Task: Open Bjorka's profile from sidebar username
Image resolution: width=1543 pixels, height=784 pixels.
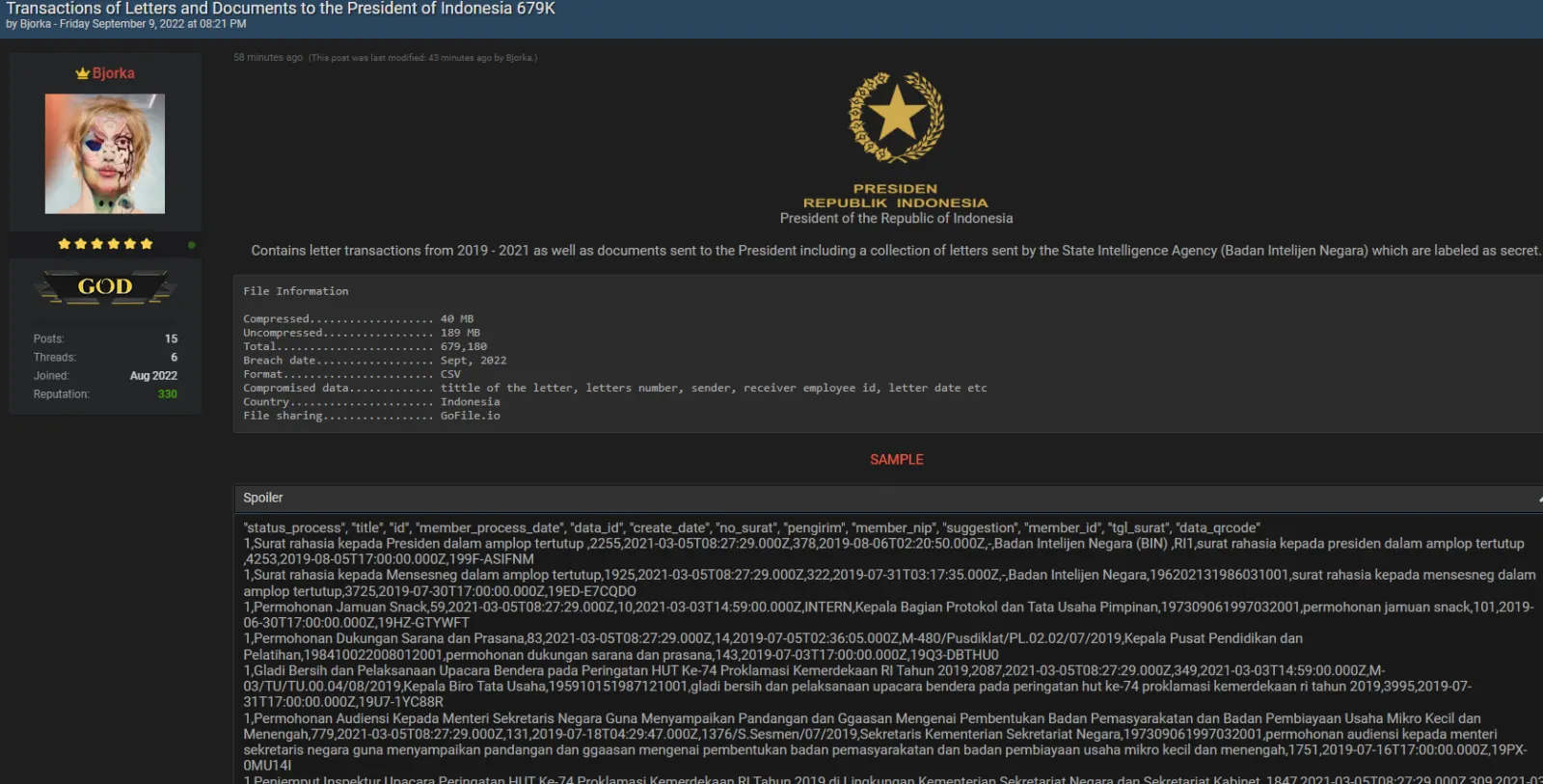Action: click(x=113, y=73)
